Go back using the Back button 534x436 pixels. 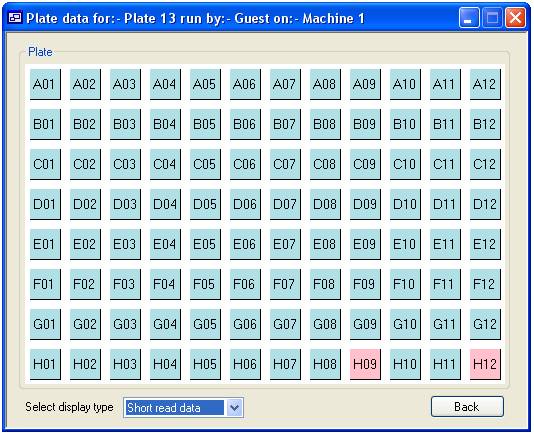click(x=467, y=406)
